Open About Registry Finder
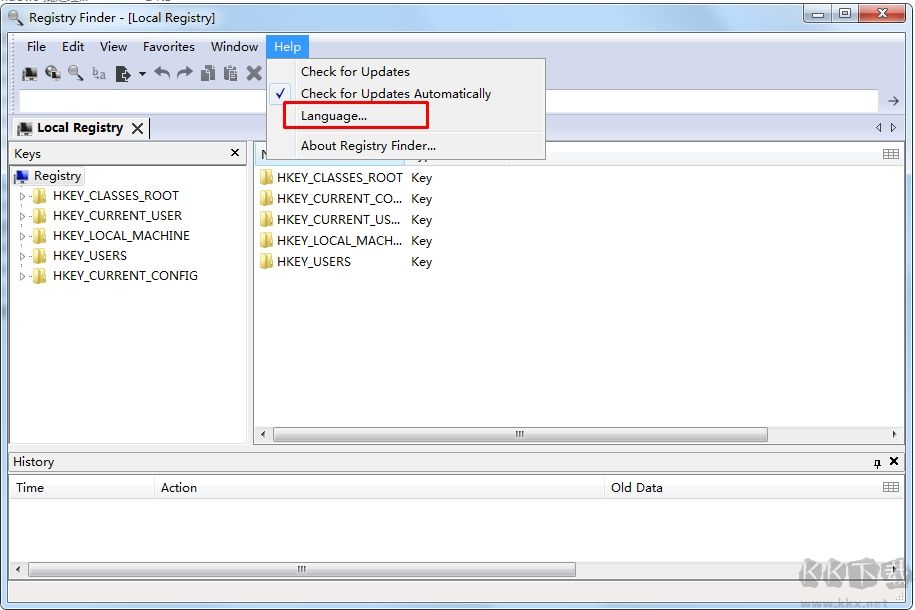The width and height of the screenshot is (915, 610). click(x=367, y=145)
